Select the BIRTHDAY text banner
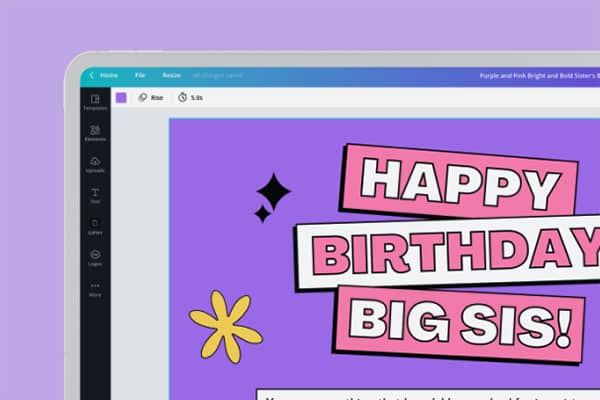Screen dimensions: 600x400 click(x=448, y=251)
